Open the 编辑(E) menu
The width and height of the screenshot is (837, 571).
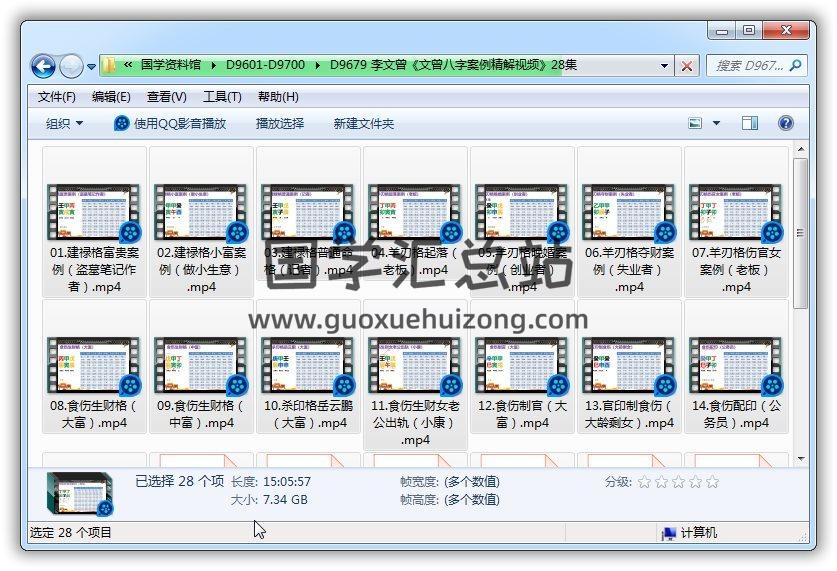point(111,97)
